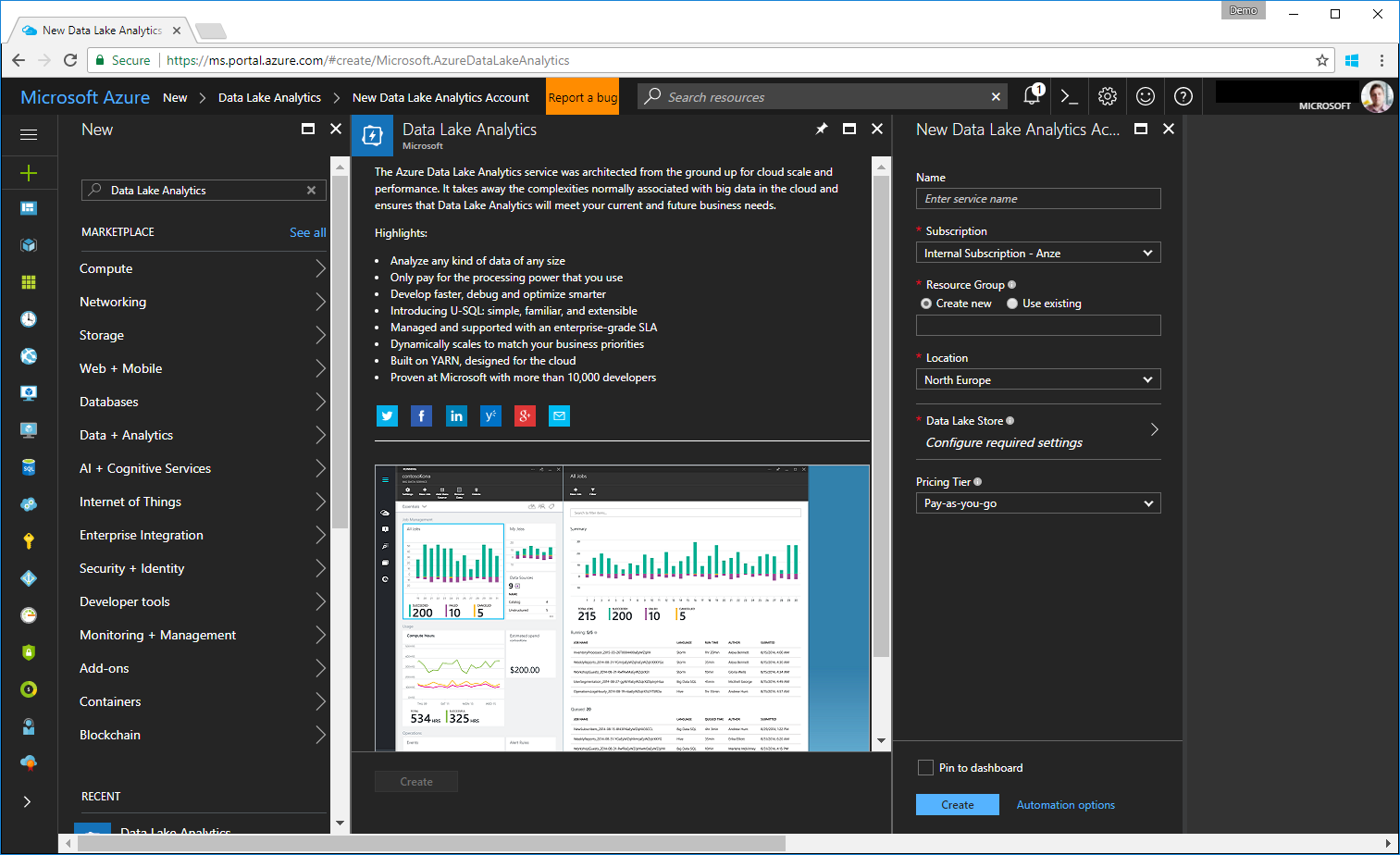The image size is (1400, 855).
Task: Click into the Name service name field
Action: click(x=1038, y=199)
